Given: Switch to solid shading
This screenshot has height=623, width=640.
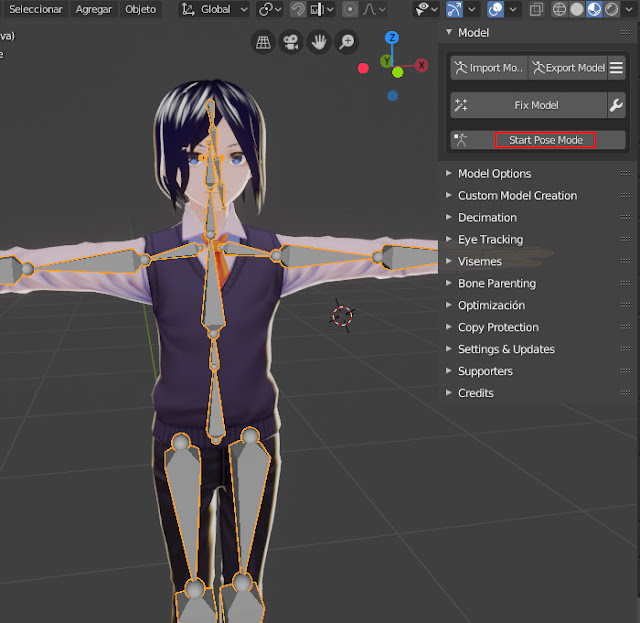Looking at the screenshot, I should [577, 9].
